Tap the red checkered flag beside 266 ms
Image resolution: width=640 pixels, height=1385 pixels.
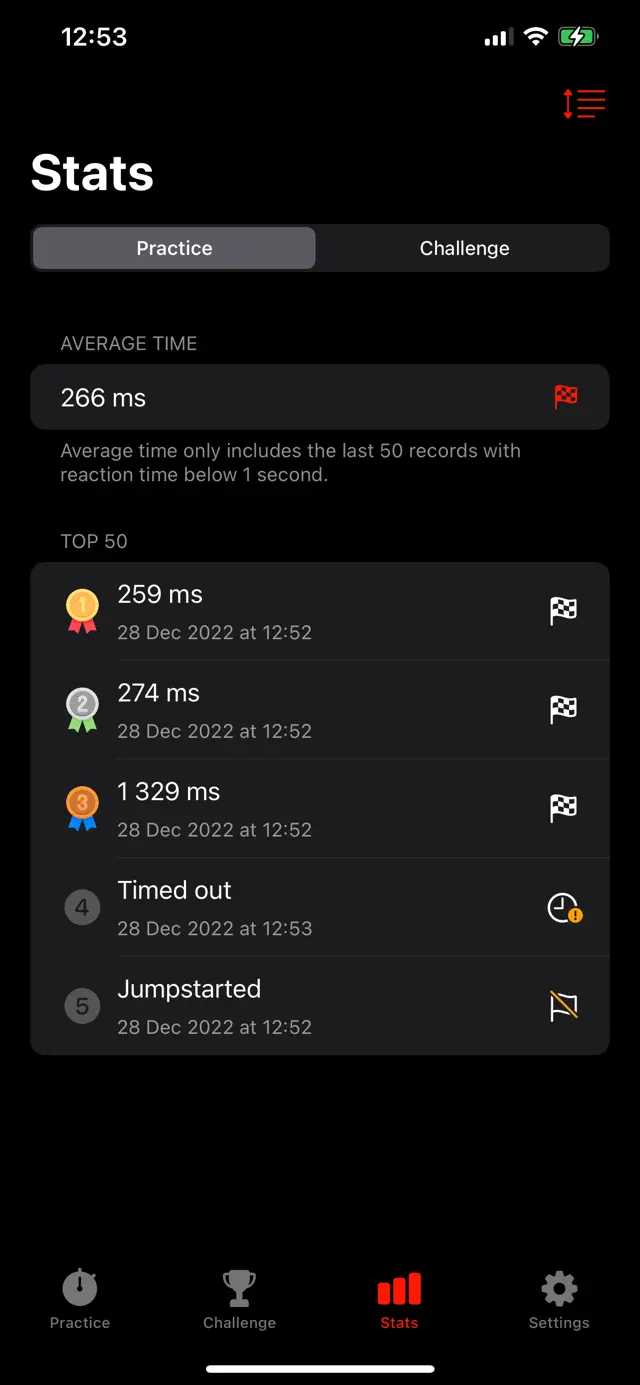point(567,396)
